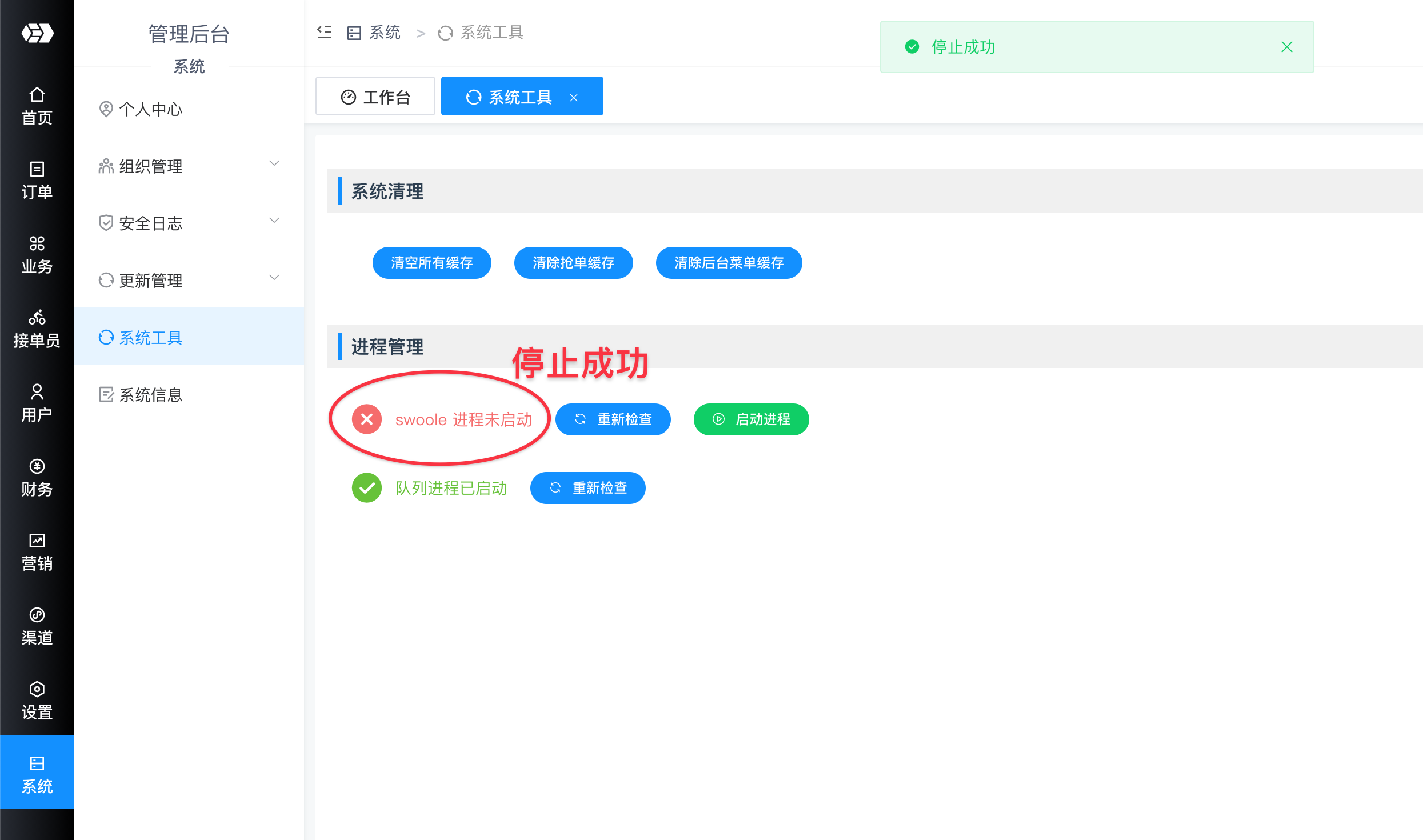Go to 首页 home in sidebar
The image size is (1423, 840).
point(37,106)
